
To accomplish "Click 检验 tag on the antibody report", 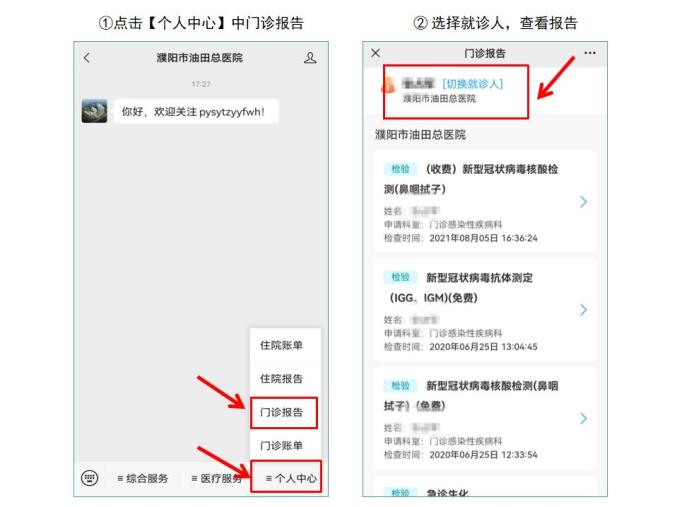I will point(400,277).
